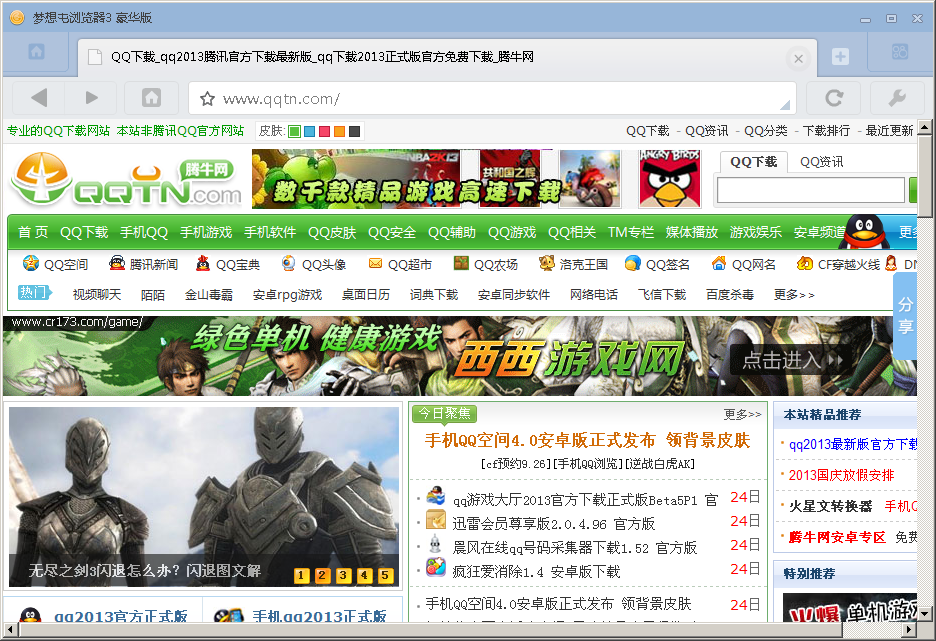This screenshot has height=641, width=936.
Task: Open the 最近更新 link in the top bar
Action: (889, 131)
